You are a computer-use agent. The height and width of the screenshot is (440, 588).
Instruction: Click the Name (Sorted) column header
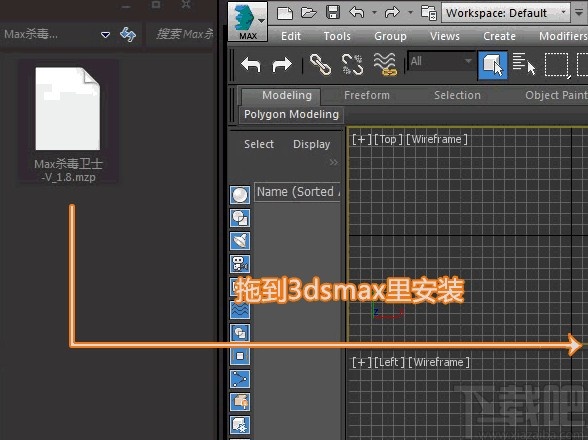click(x=298, y=192)
